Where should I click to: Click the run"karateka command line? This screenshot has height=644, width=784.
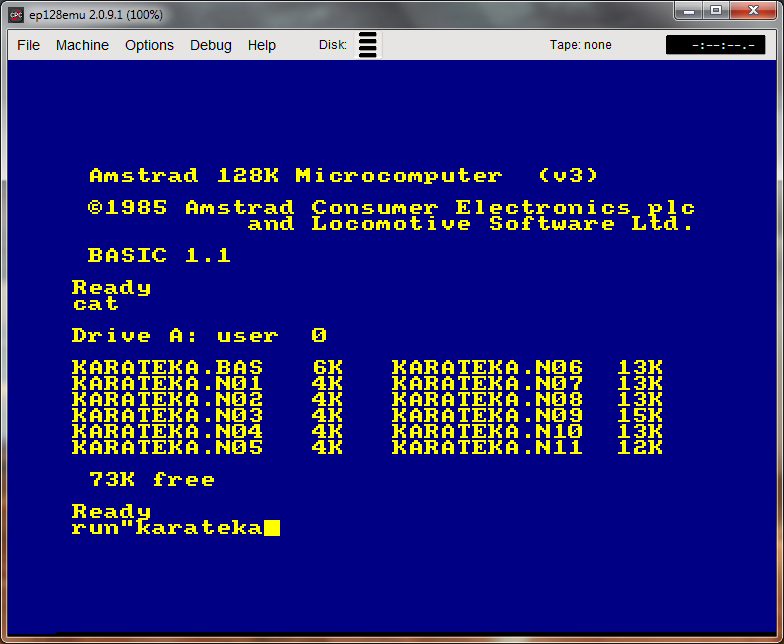[167, 528]
